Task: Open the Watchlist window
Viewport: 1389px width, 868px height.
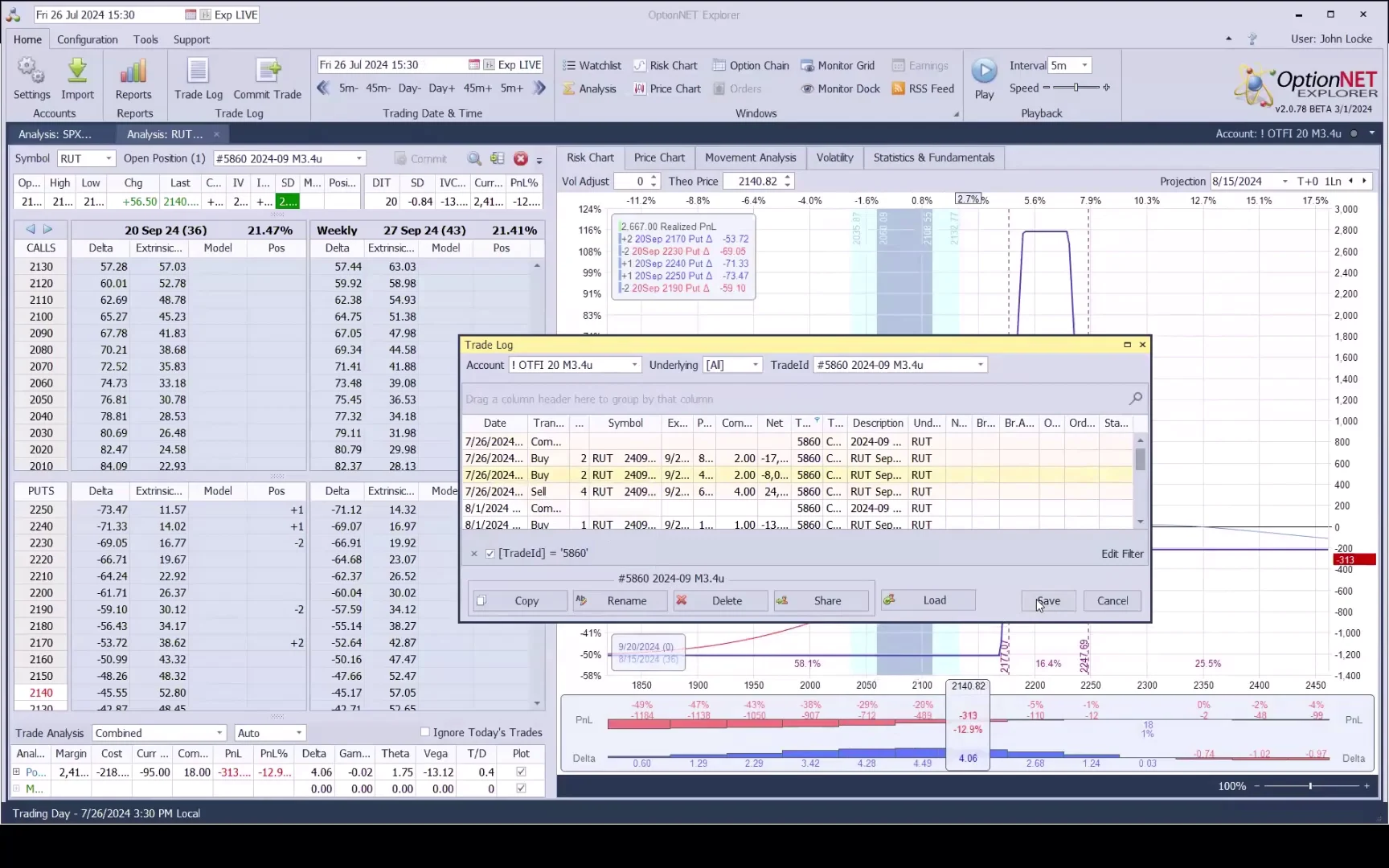Action: [592, 66]
